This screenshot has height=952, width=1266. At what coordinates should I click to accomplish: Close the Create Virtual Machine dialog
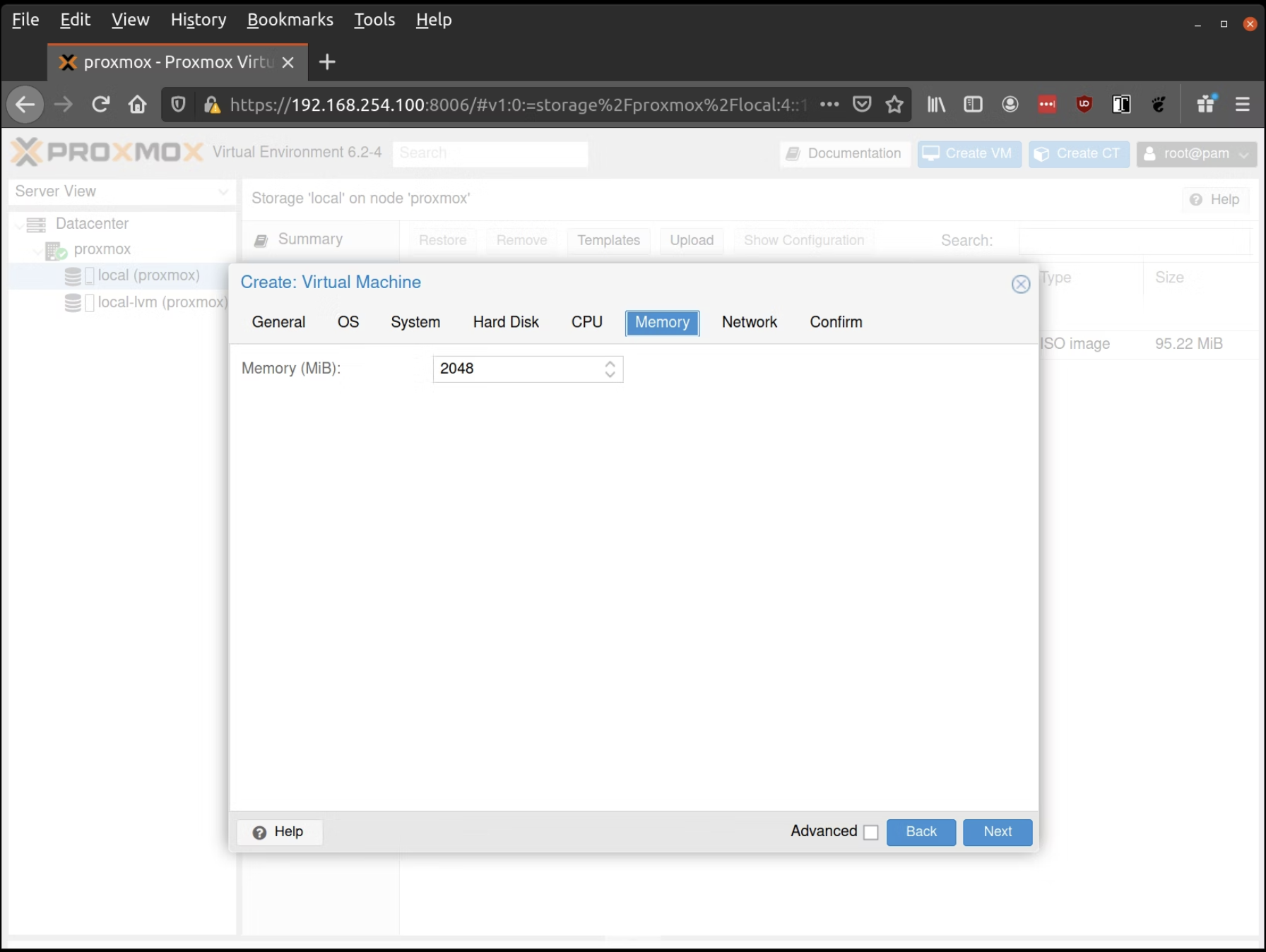click(1020, 284)
